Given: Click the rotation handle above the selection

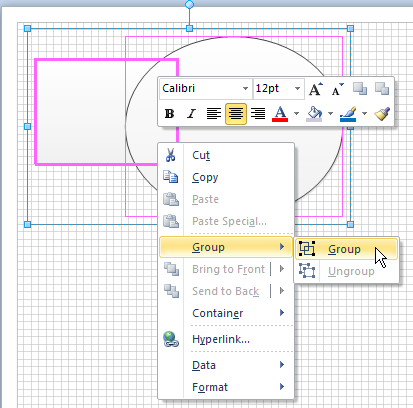Looking at the screenshot, I should tap(189, 4).
